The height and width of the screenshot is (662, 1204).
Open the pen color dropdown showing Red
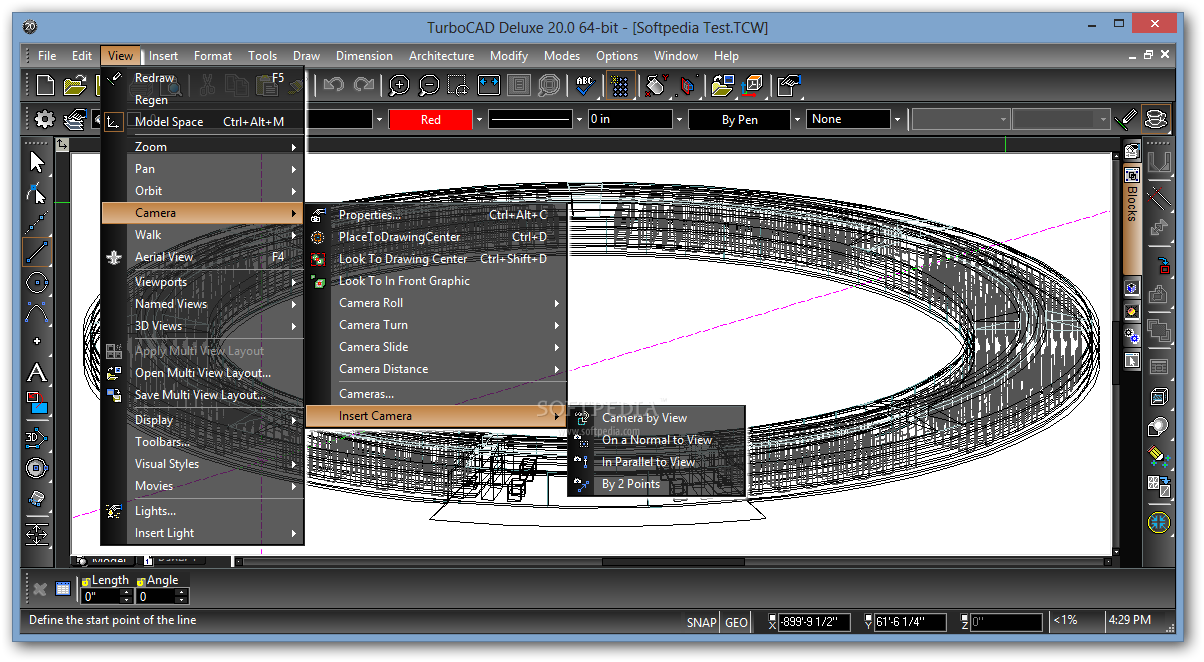pos(479,120)
